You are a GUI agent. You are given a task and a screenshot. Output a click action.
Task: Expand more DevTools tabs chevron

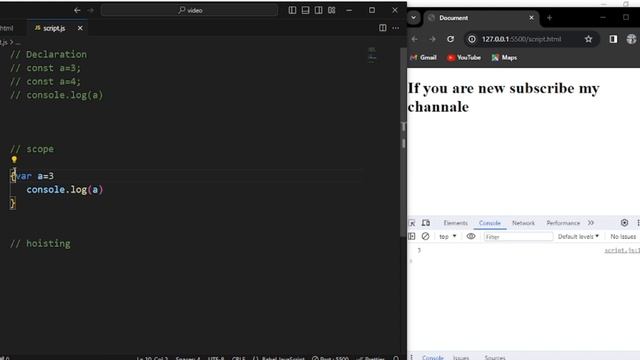[x=591, y=223]
